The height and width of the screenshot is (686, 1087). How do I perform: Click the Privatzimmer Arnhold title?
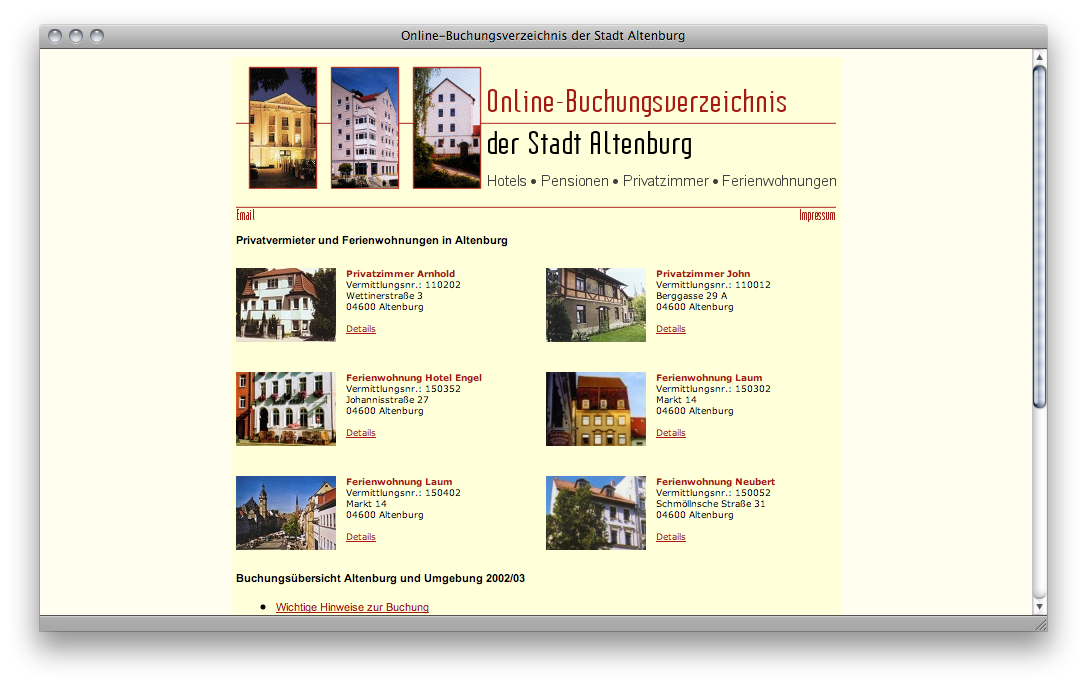[x=400, y=273]
